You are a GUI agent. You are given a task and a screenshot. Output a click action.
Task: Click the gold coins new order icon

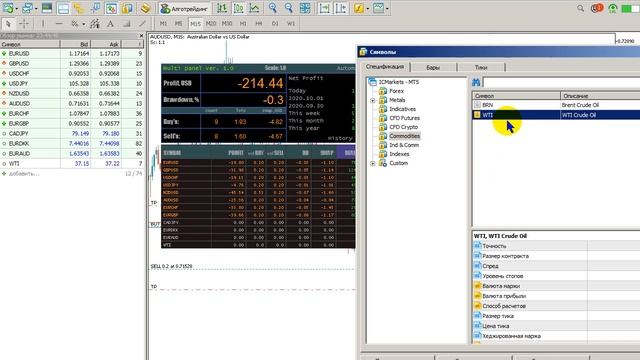click(x=145, y=8)
